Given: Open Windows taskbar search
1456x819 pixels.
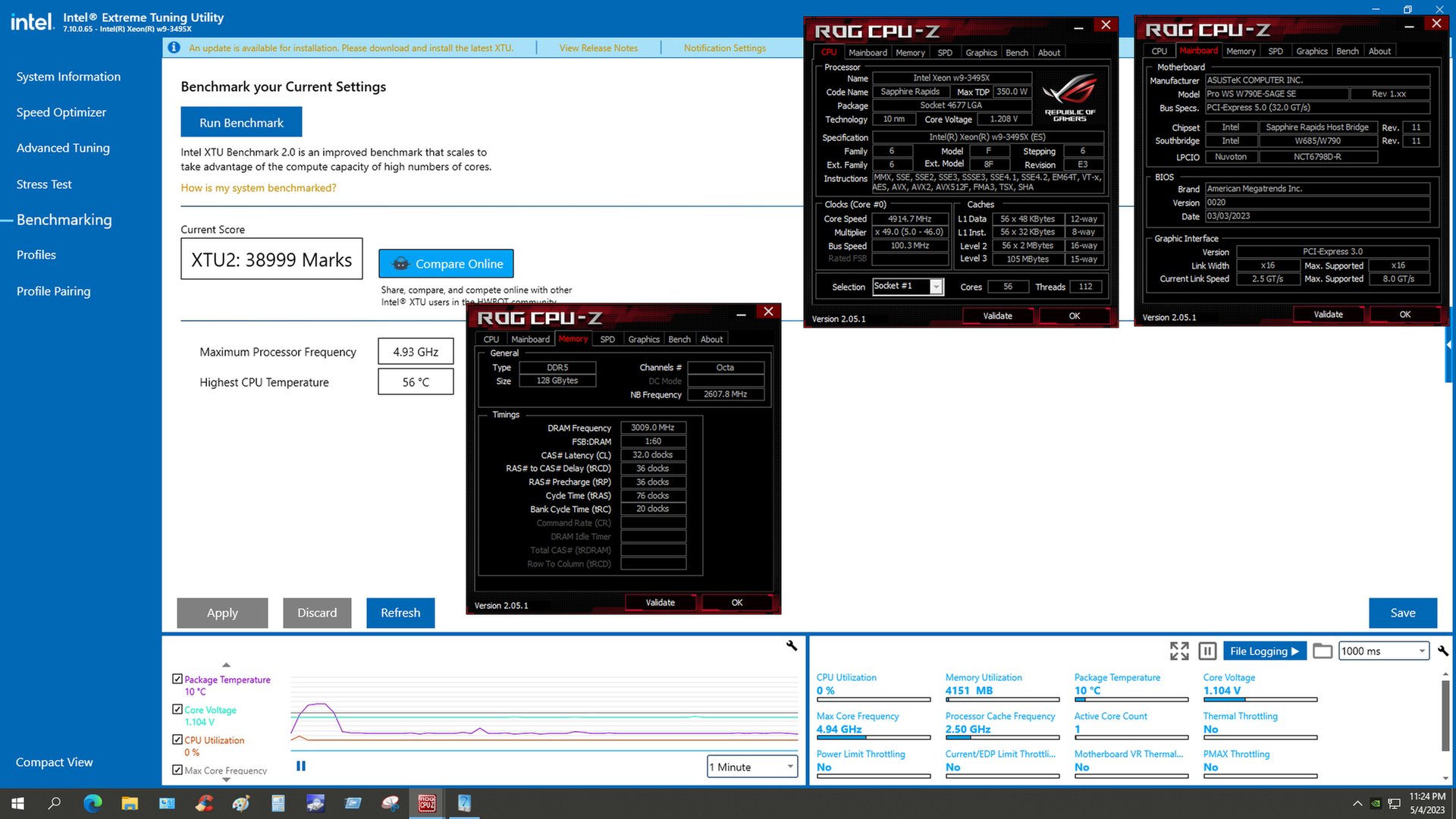Looking at the screenshot, I should [55, 803].
